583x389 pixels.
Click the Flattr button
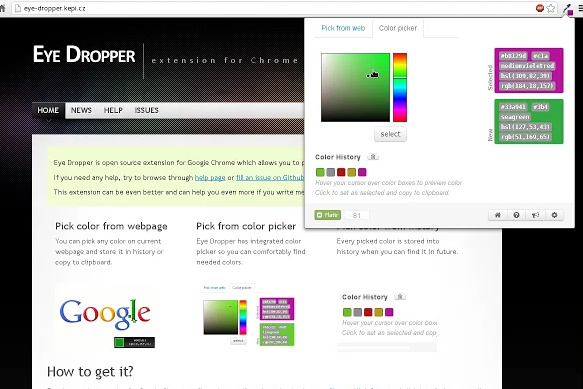328,215
